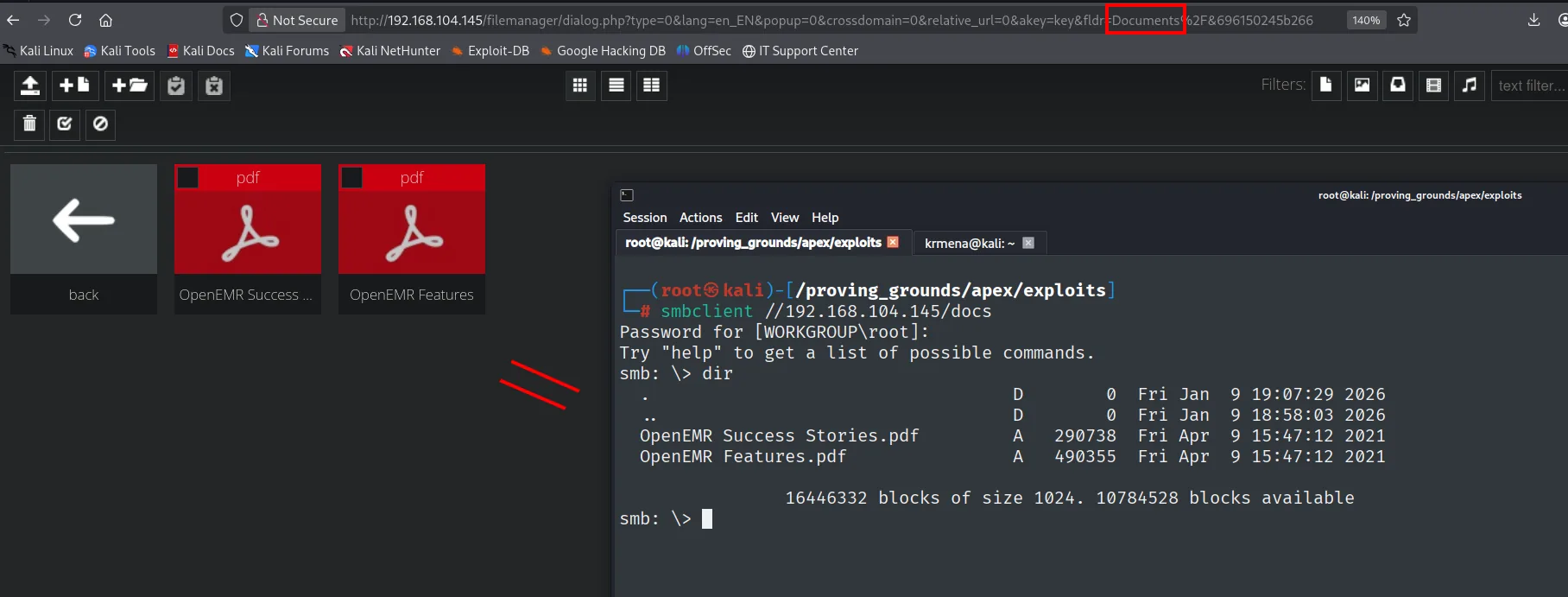Open the Google Hacking DB bookmark

click(x=603, y=51)
